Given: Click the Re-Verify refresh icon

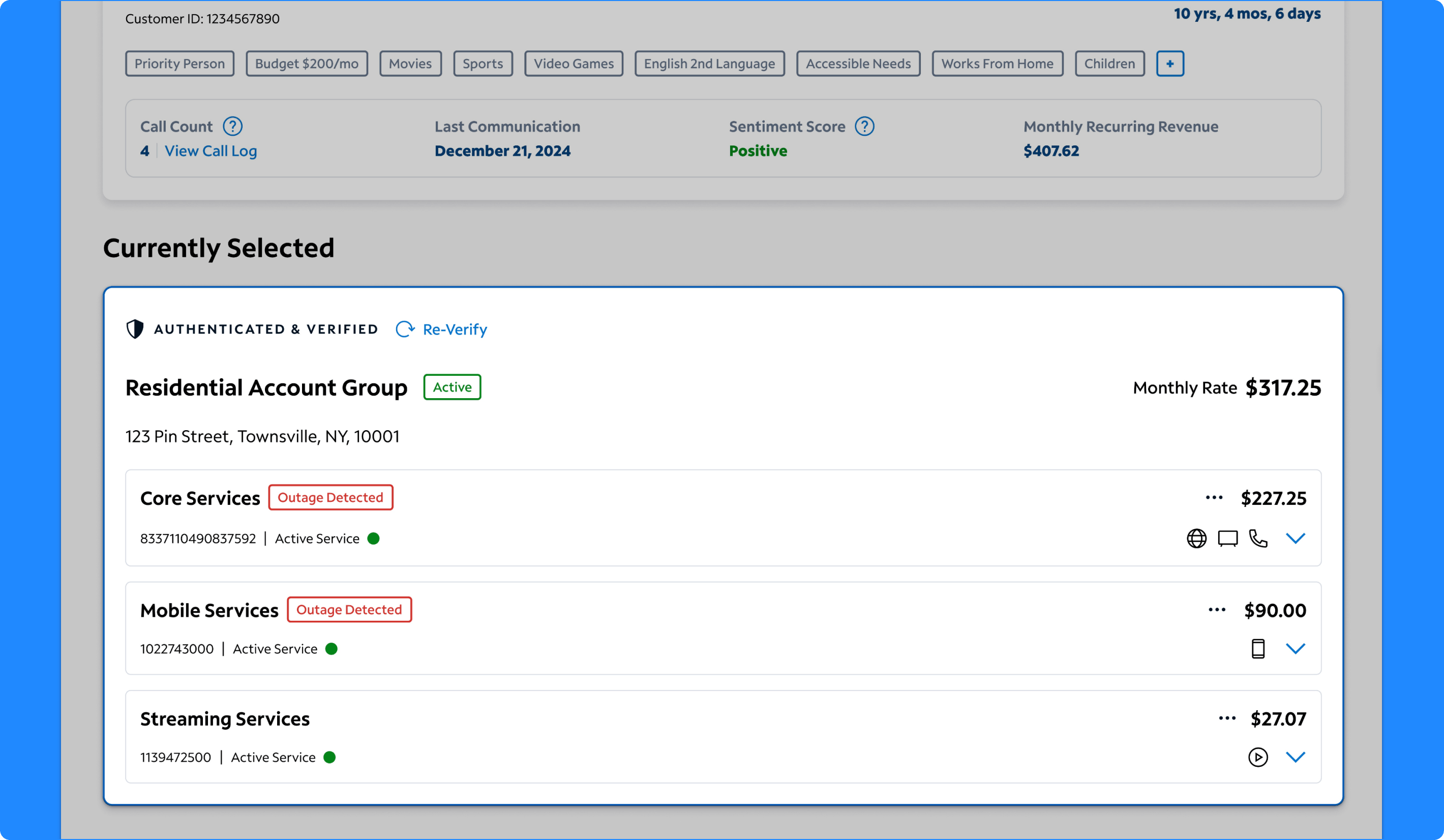Looking at the screenshot, I should [405, 329].
